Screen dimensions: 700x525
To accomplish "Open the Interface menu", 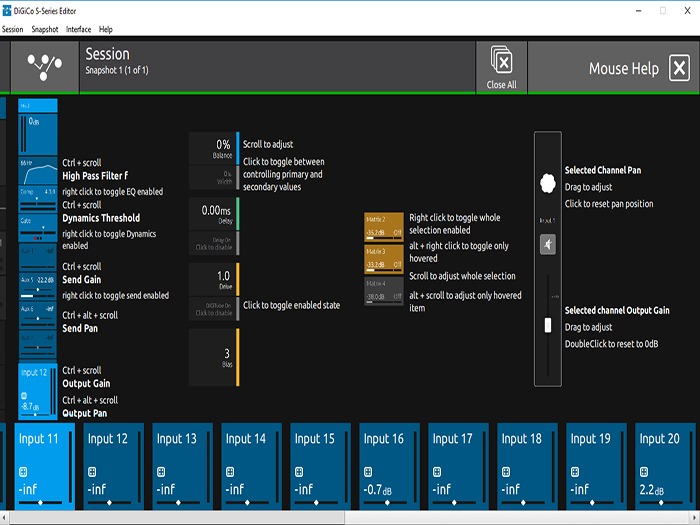I will (x=78, y=30).
